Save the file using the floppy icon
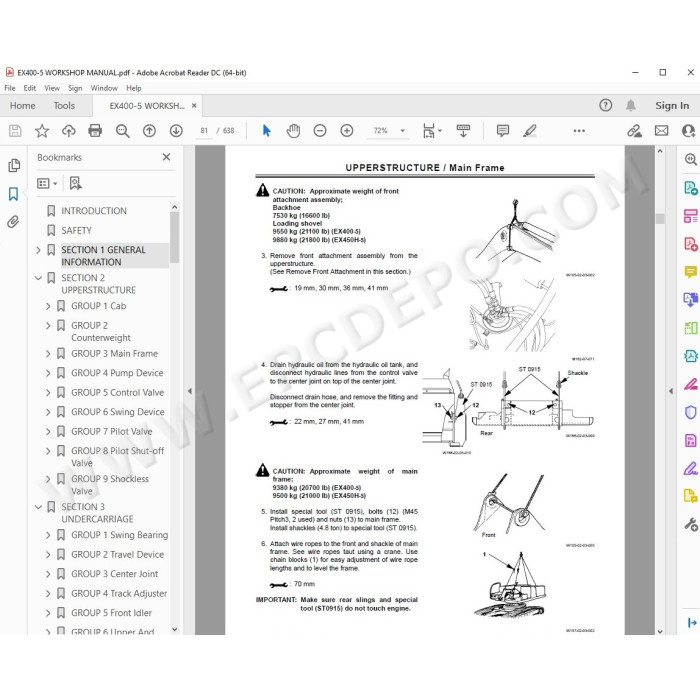Viewport: 700px width, 700px height. [15, 131]
